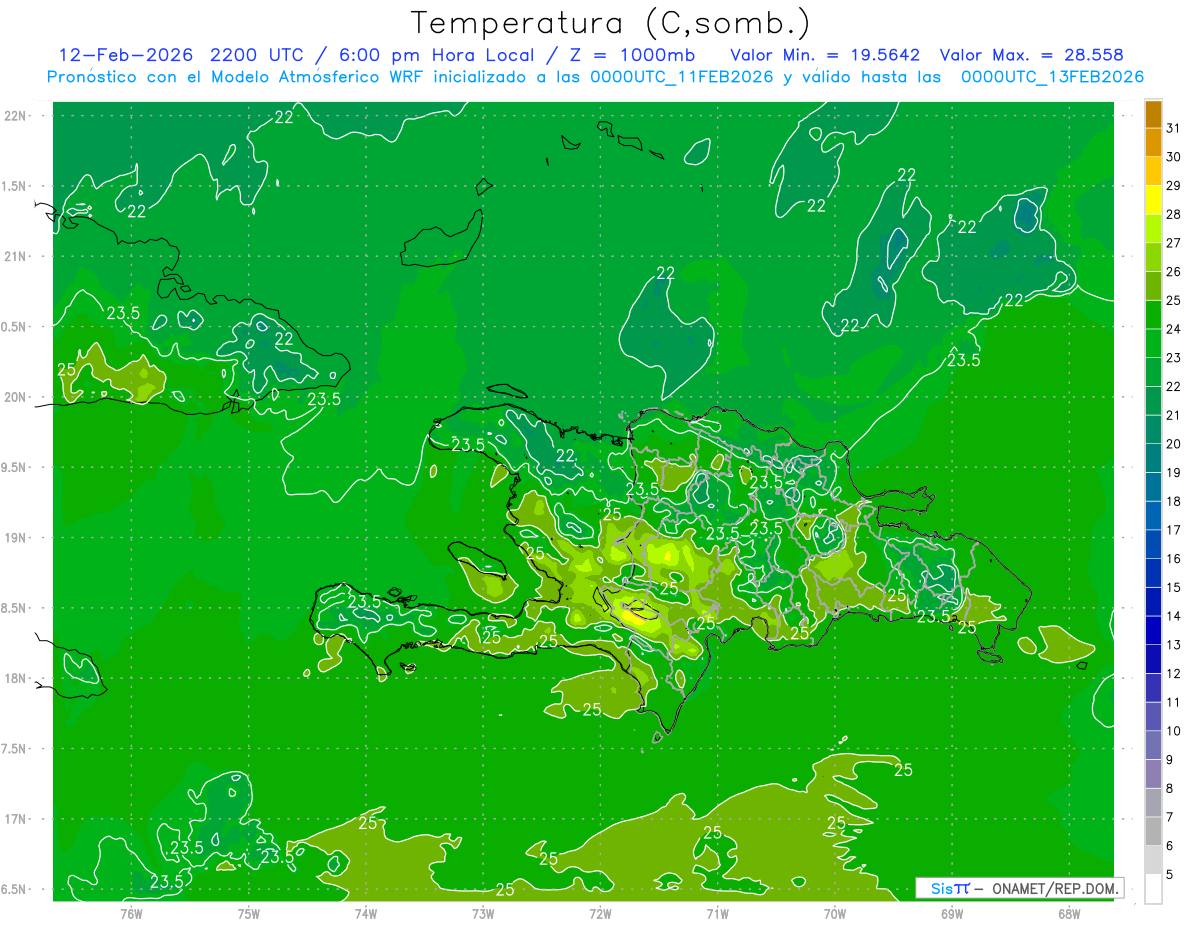Click the 28 label on the color scale
The height and width of the screenshot is (927, 1200).
coord(1174,214)
